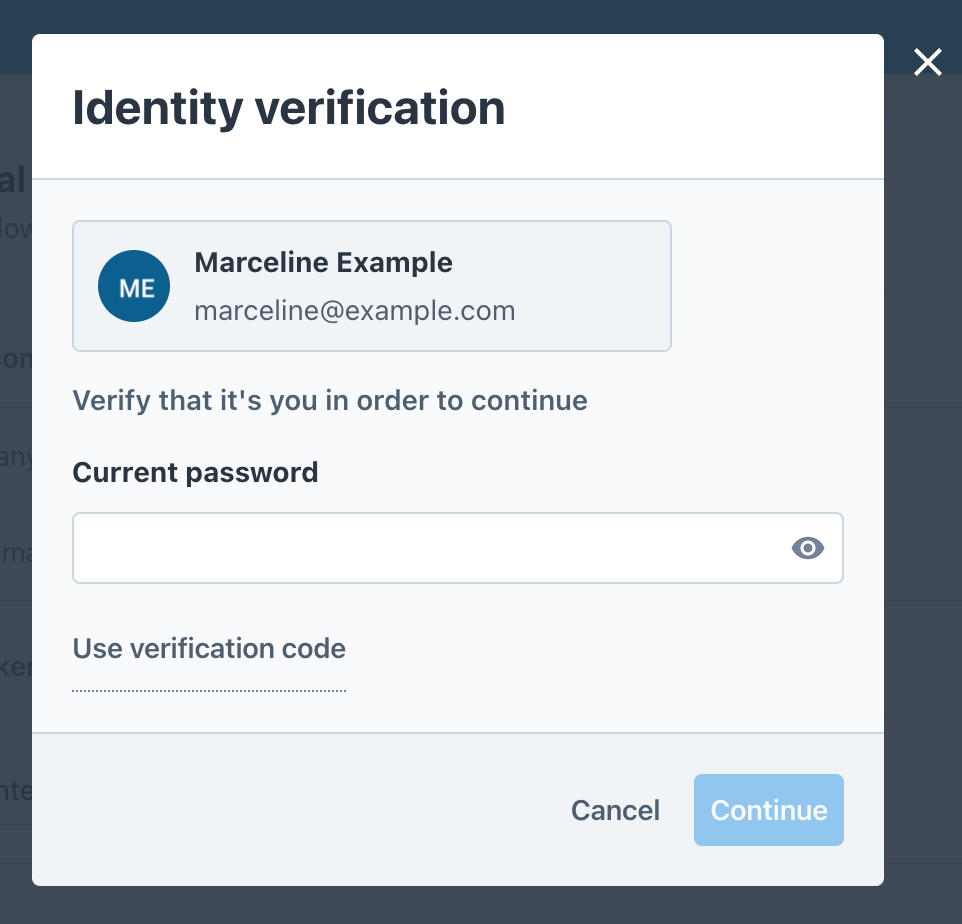Select the Marceline Example name text
Image resolution: width=962 pixels, height=924 pixels.
323,263
